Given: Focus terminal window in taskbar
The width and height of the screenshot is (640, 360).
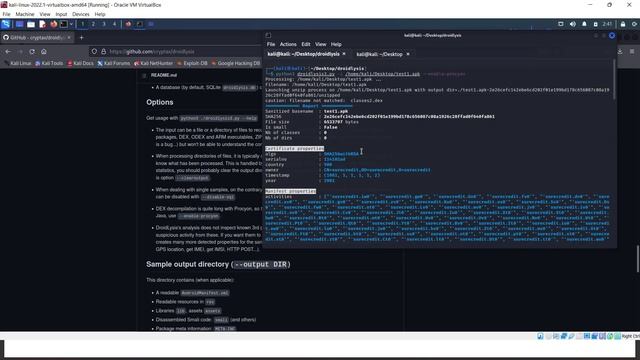Looking at the screenshot, I should point(140,24).
